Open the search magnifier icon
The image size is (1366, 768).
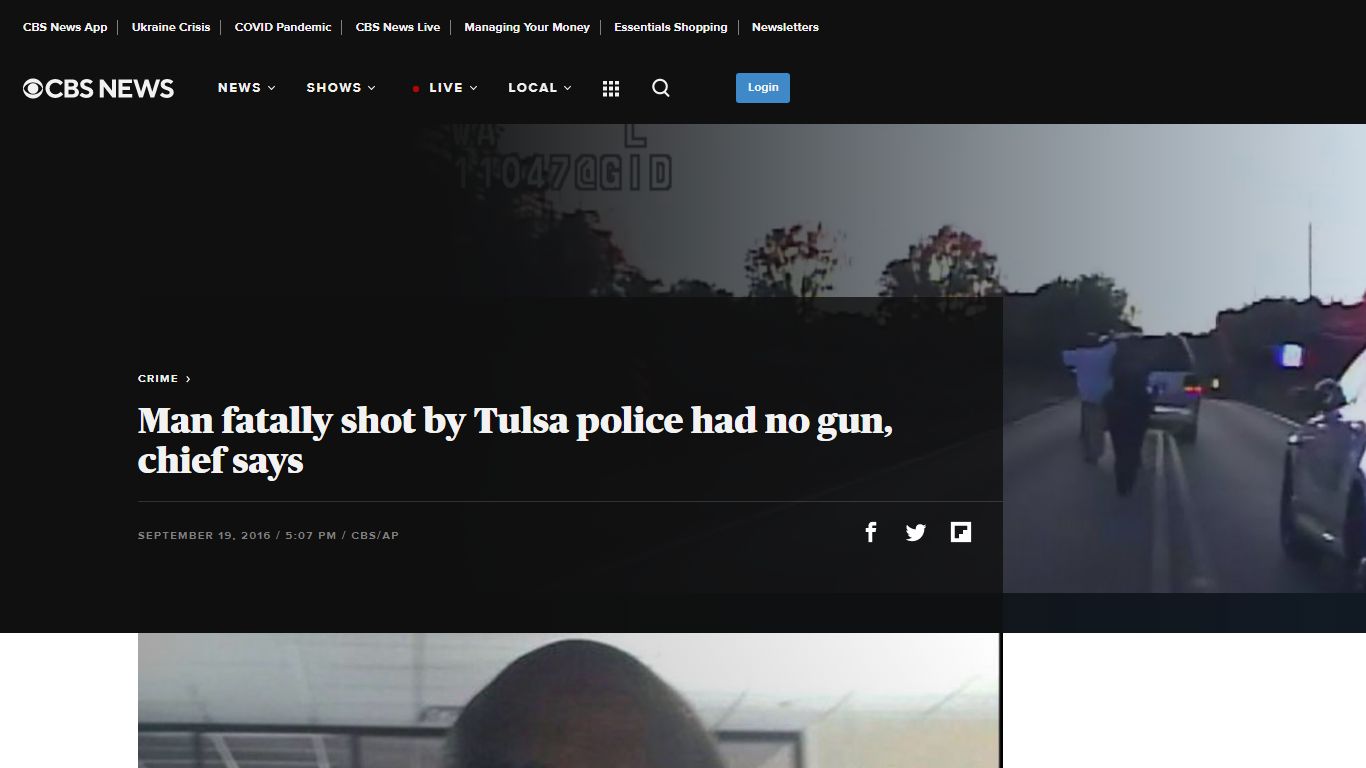[661, 88]
